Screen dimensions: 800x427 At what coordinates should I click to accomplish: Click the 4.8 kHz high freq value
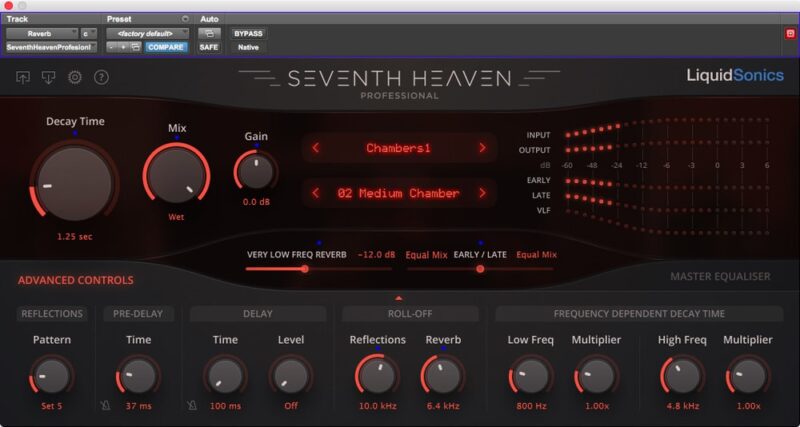[682, 407]
